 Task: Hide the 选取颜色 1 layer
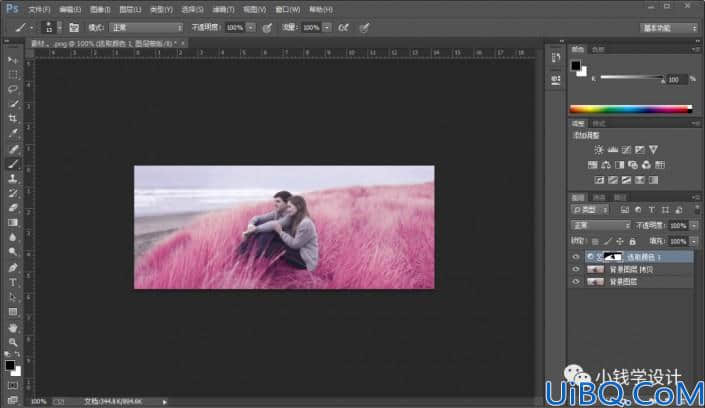click(x=576, y=257)
